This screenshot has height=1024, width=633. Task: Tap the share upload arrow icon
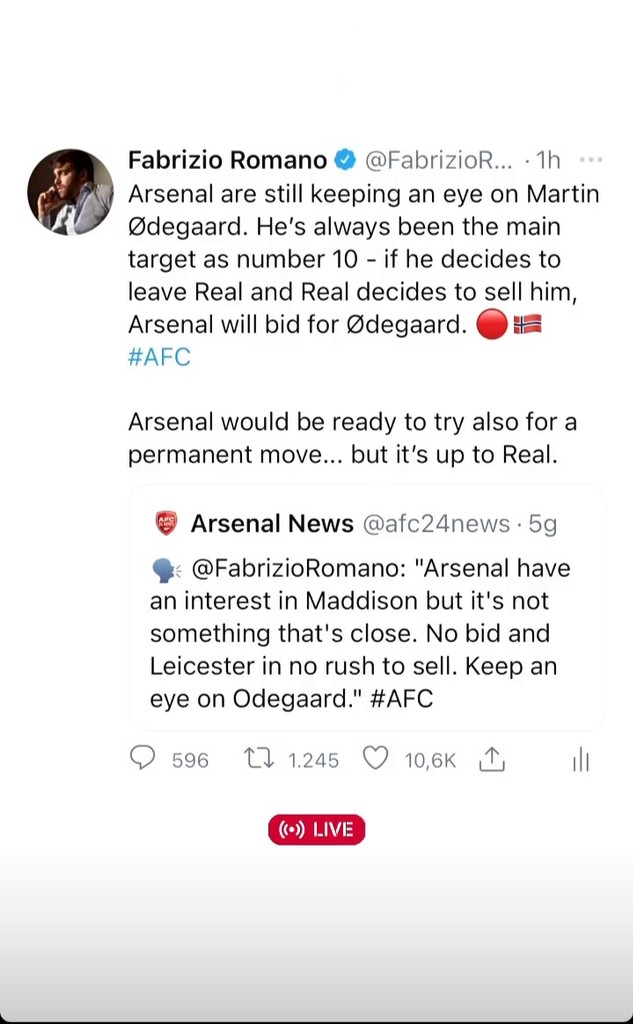coord(491,760)
